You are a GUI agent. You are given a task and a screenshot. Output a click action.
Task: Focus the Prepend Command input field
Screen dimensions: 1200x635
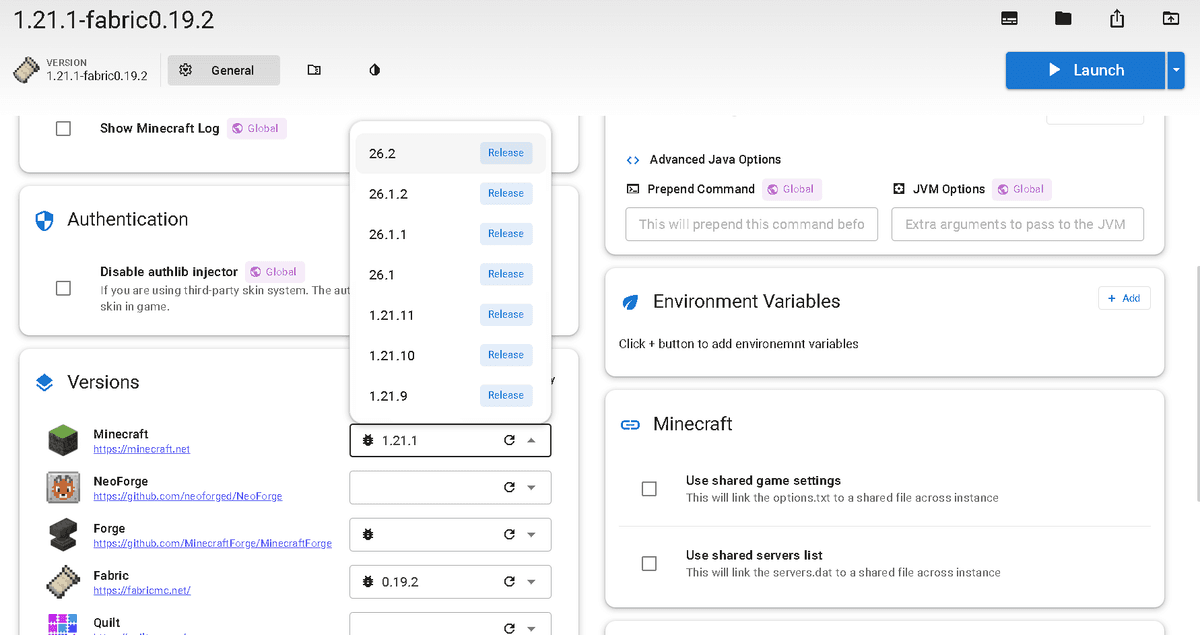752,224
